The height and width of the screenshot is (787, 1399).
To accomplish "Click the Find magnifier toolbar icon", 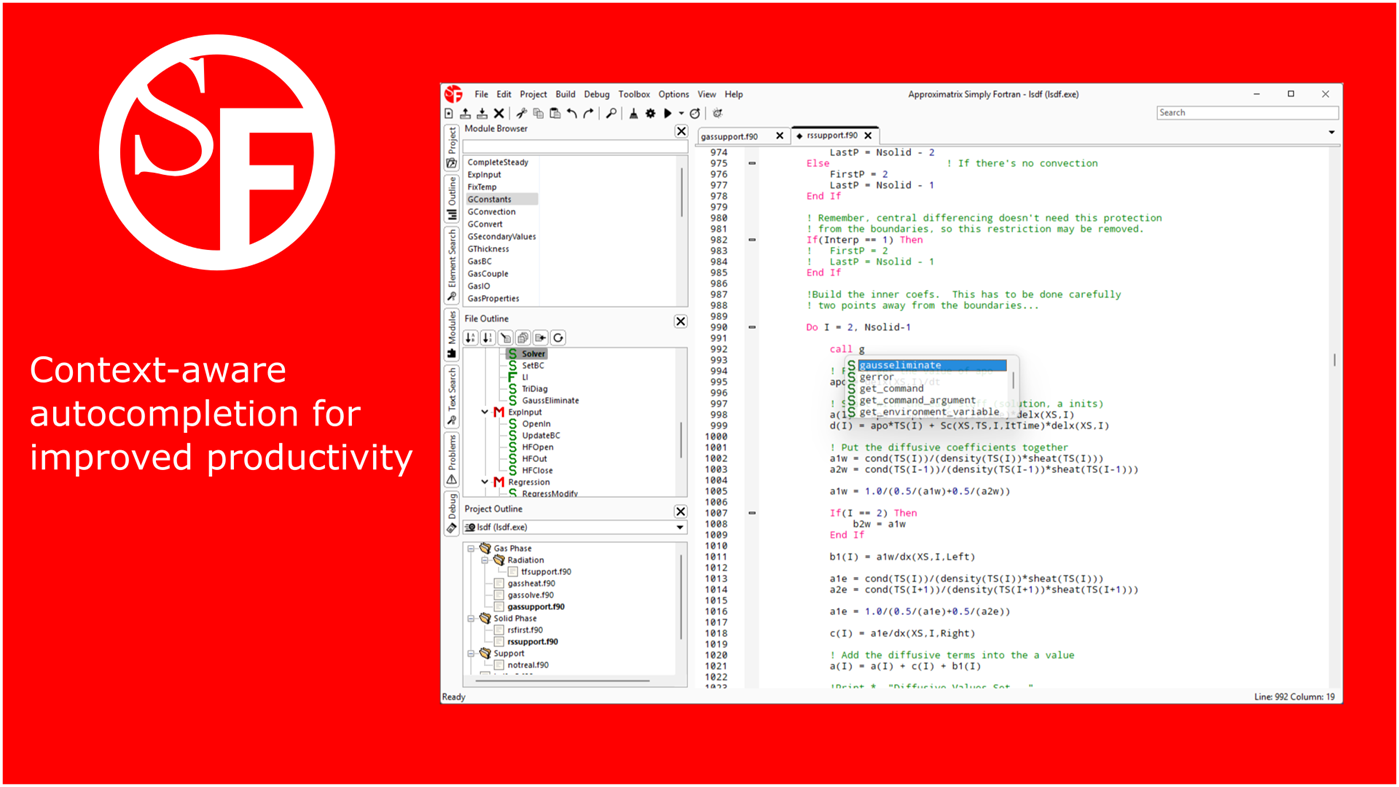I will coord(611,113).
